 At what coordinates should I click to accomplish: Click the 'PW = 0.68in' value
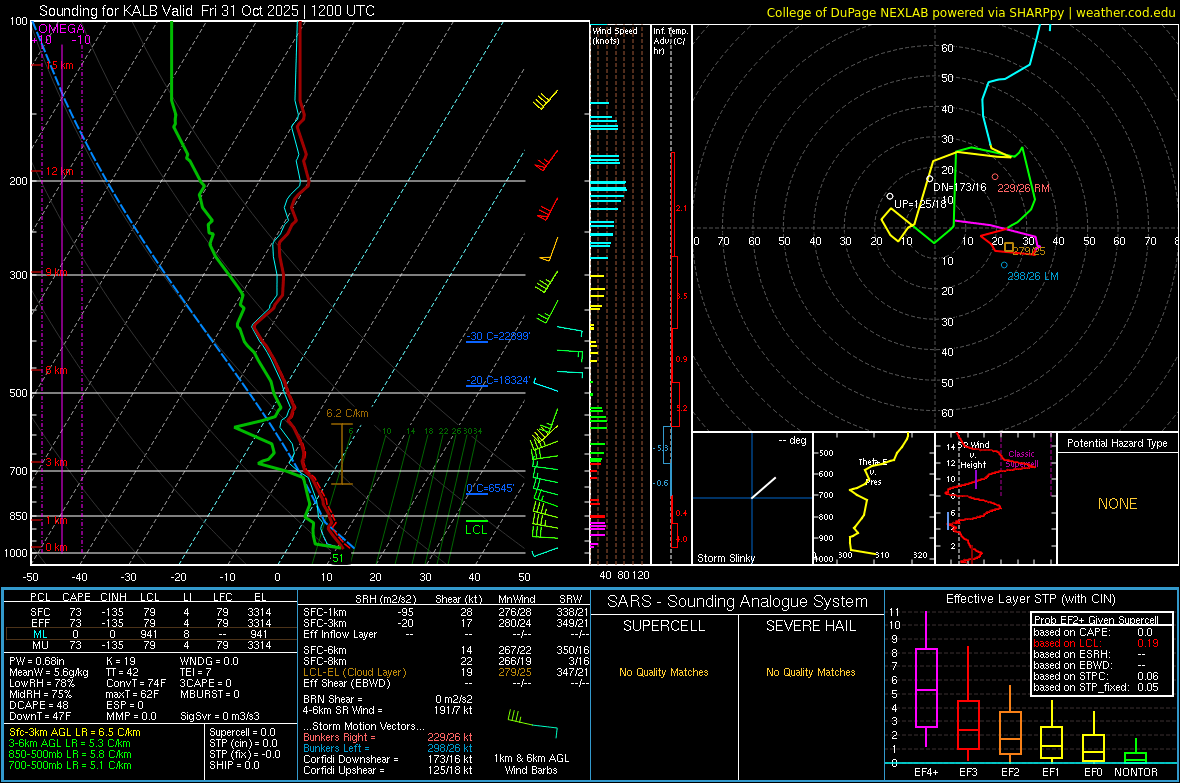37,661
